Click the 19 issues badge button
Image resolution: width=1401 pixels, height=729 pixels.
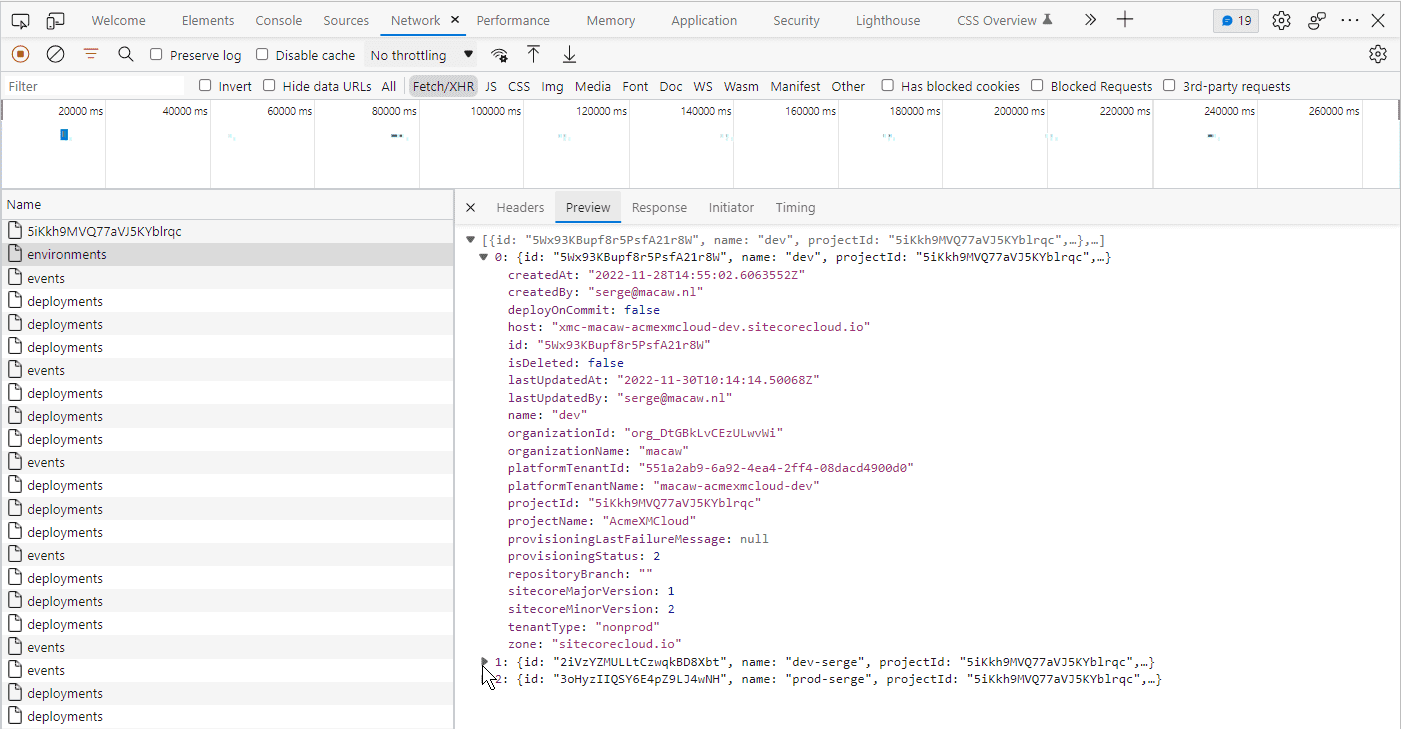point(1236,20)
